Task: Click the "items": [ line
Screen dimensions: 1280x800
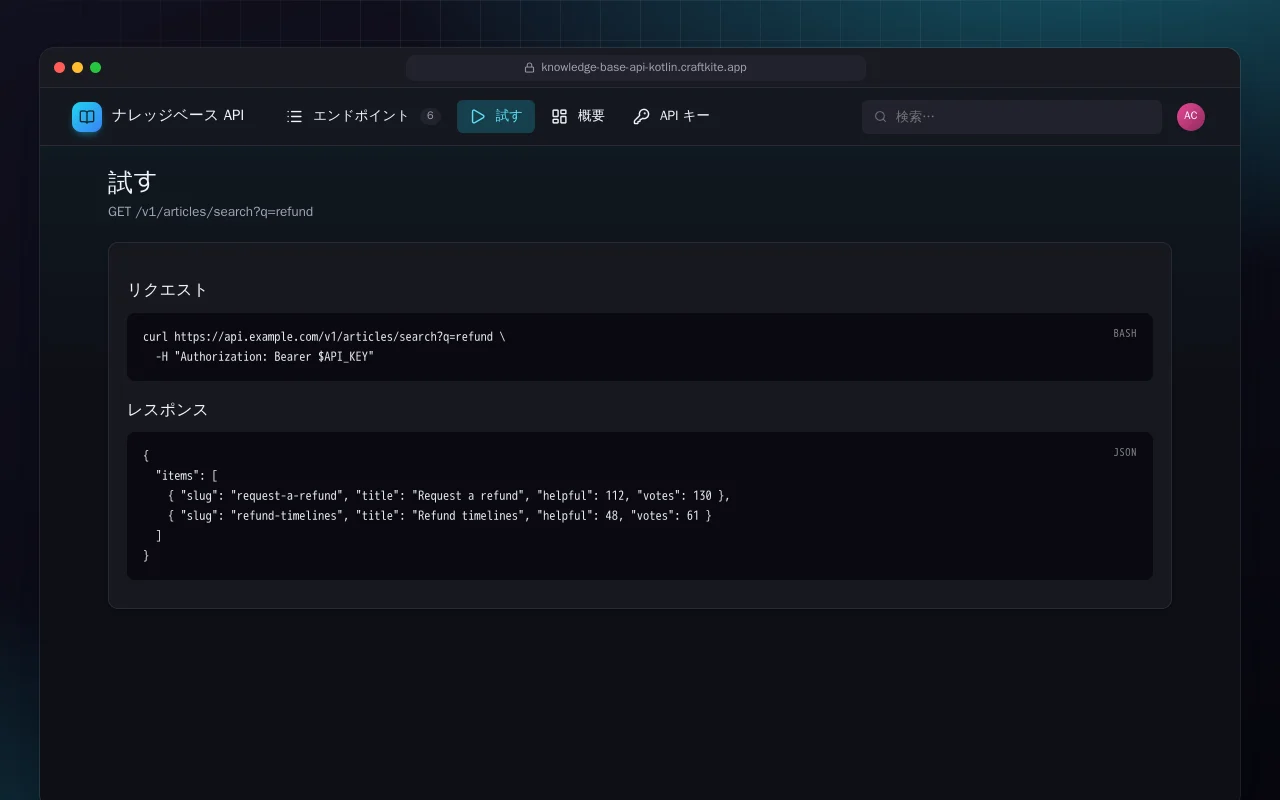Action: pyautogui.click(x=186, y=476)
